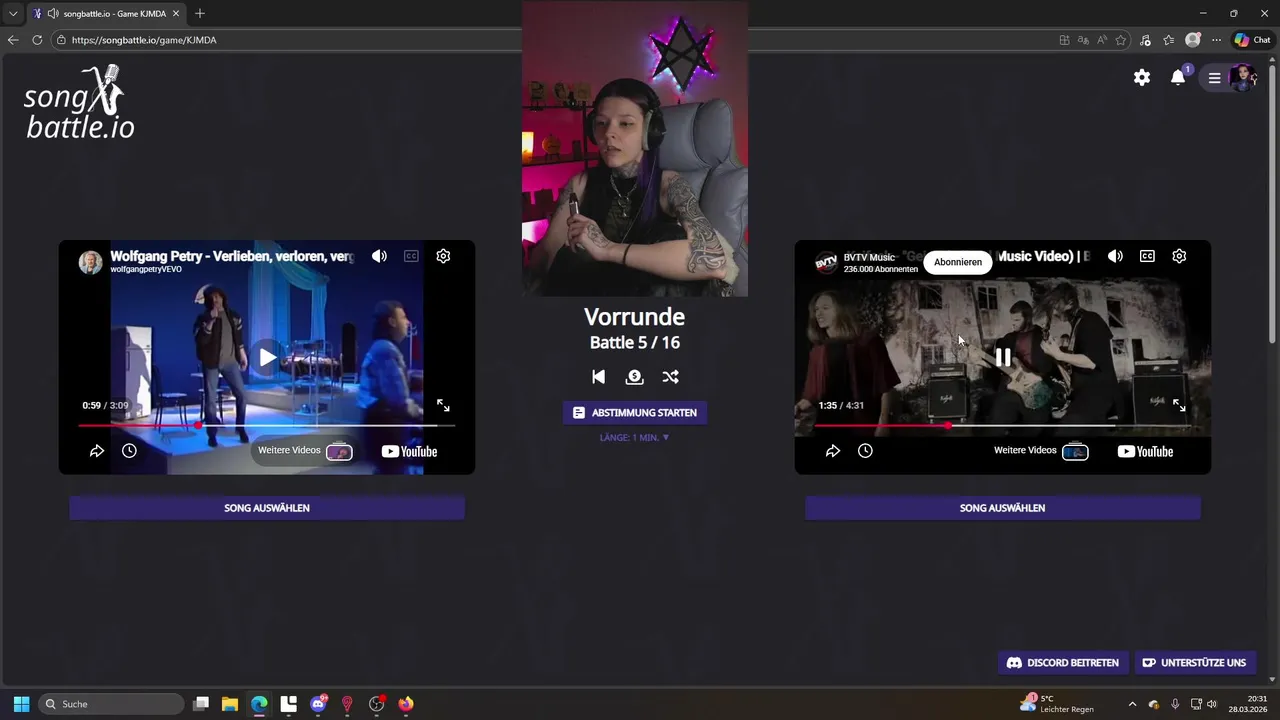Share the Wolfgang Petry video
1280x720 pixels.
(97, 451)
